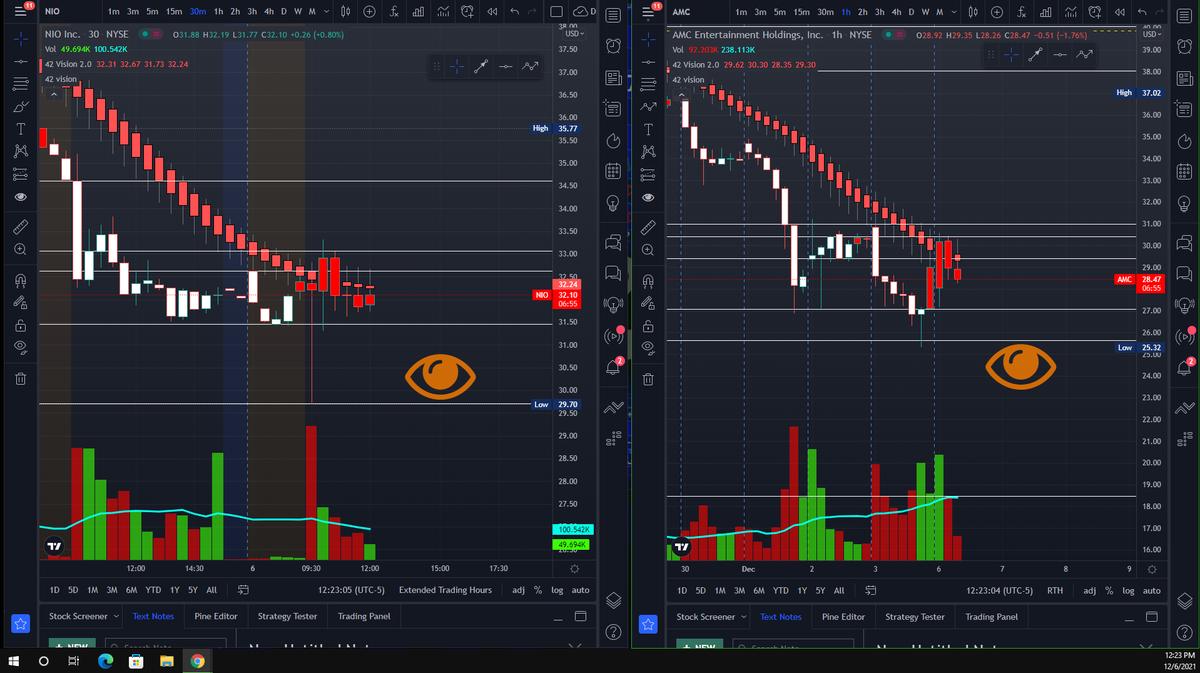Expand more timeframes chevron in AMC window
This screenshot has height=673, width=1200.
click(x=956, y=11)
